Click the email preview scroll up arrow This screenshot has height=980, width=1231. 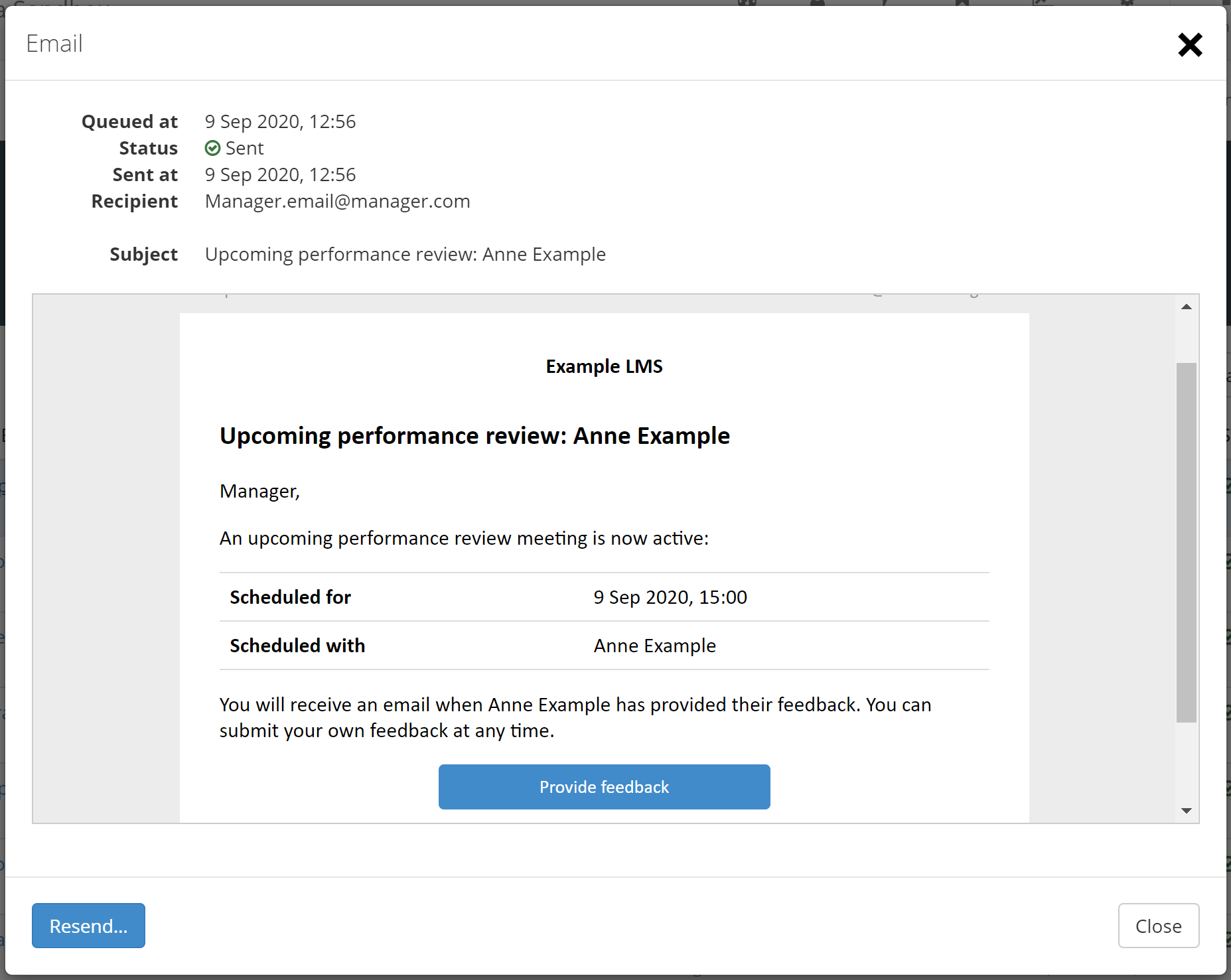pos(1187,307)
